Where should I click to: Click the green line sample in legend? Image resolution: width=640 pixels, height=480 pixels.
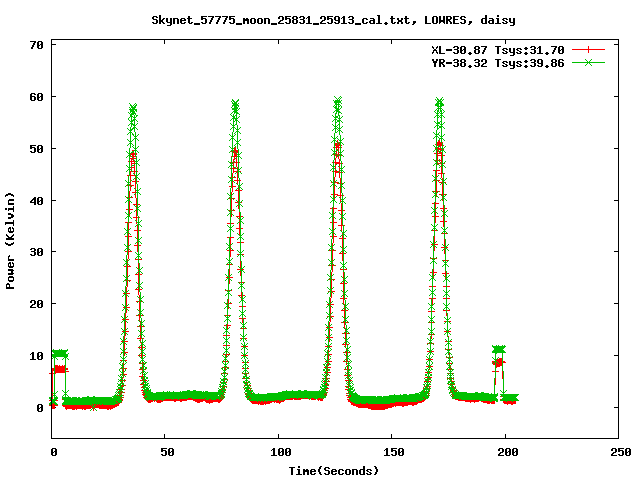pyautogui.click(x=590, y=62)
